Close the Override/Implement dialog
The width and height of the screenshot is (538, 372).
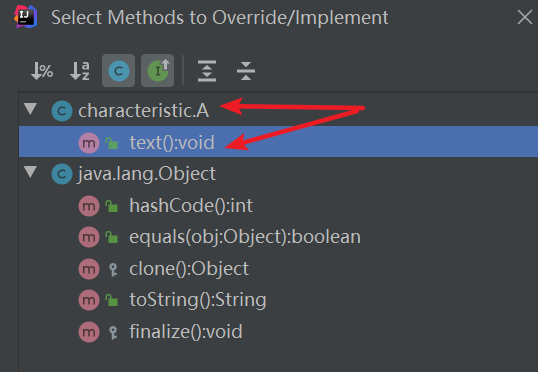(525, 17)
